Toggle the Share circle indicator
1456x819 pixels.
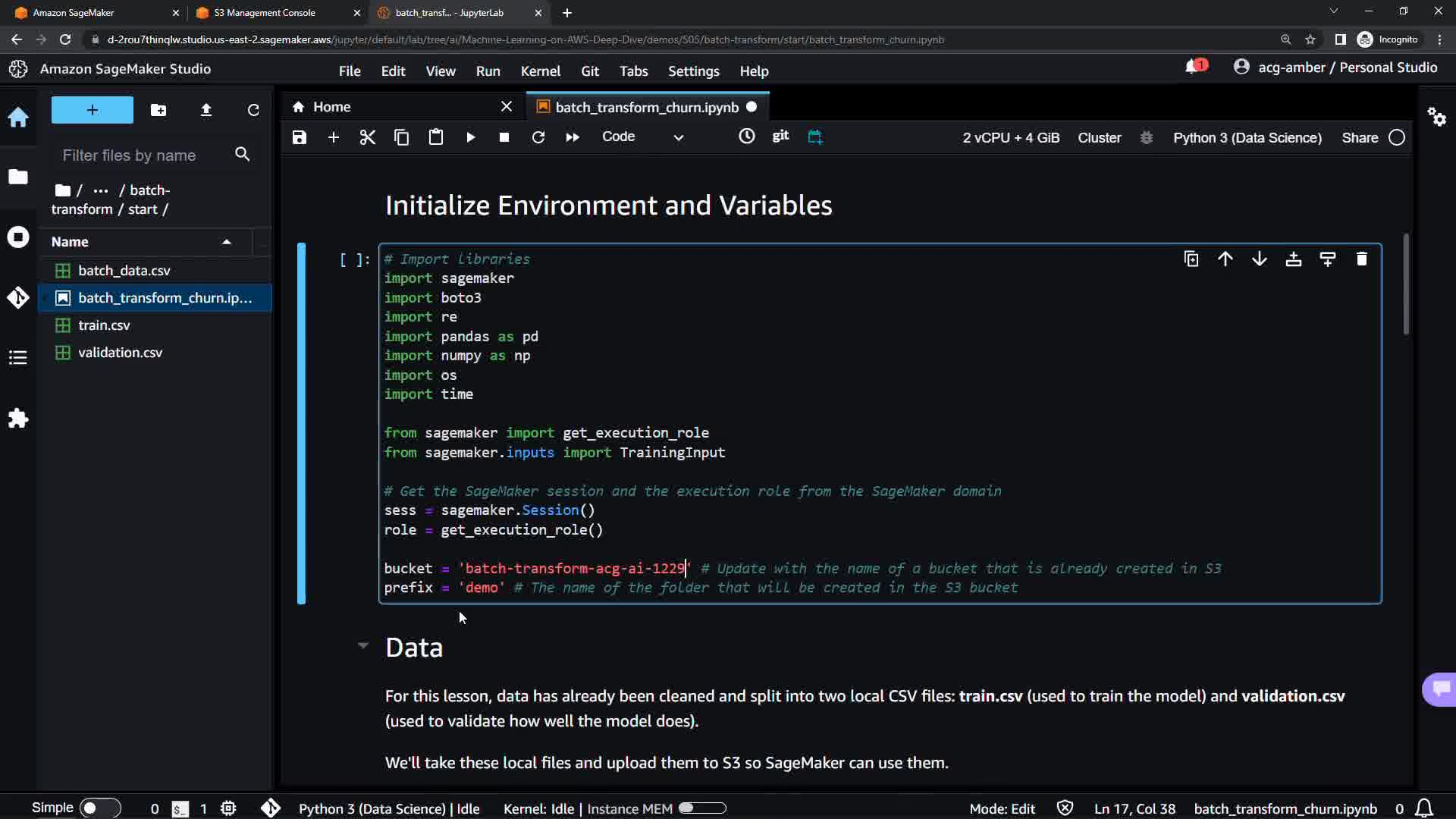tap(1397, 138)
